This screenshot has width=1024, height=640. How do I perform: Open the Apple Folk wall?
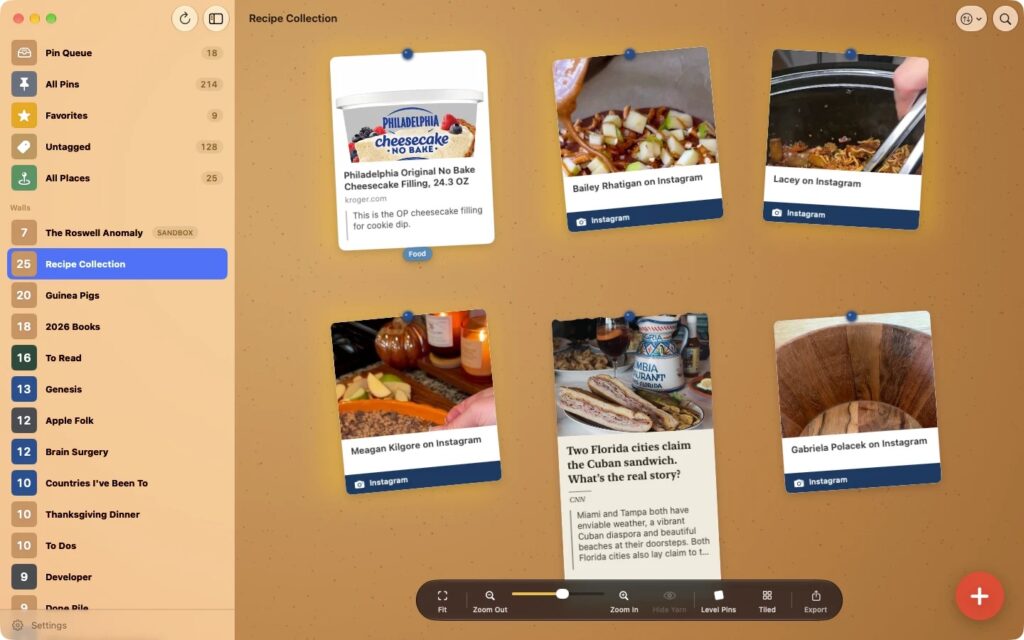[118, 421]
